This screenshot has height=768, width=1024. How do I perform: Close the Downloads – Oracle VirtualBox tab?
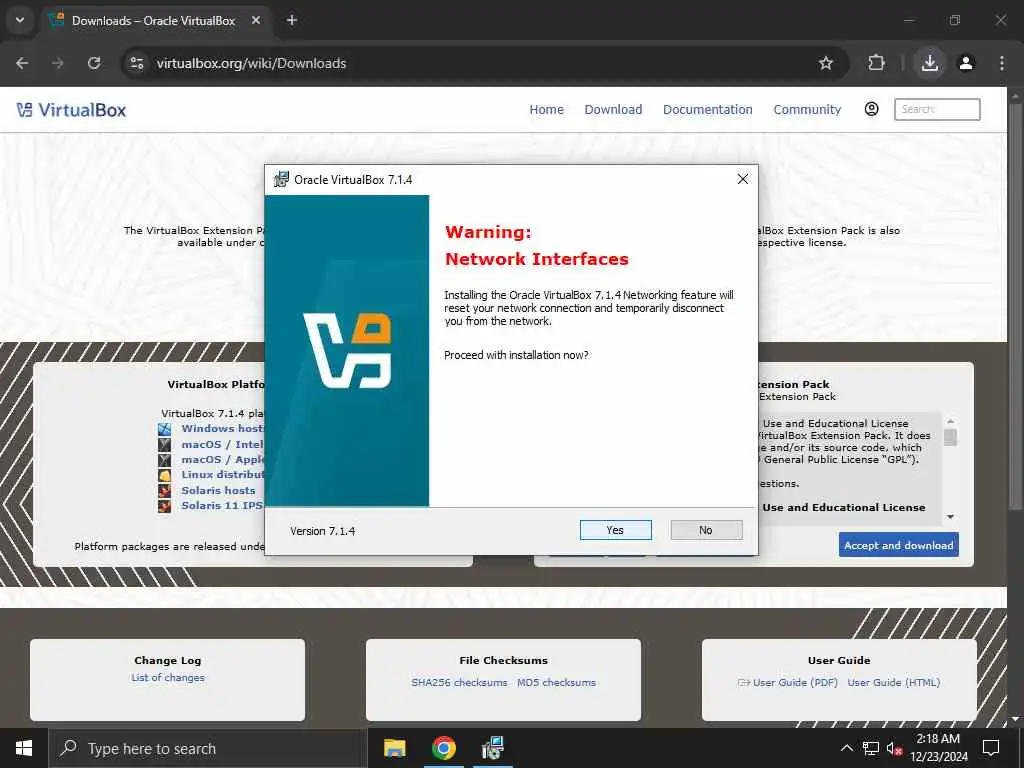pyautogui.click(x=256, y=20)
